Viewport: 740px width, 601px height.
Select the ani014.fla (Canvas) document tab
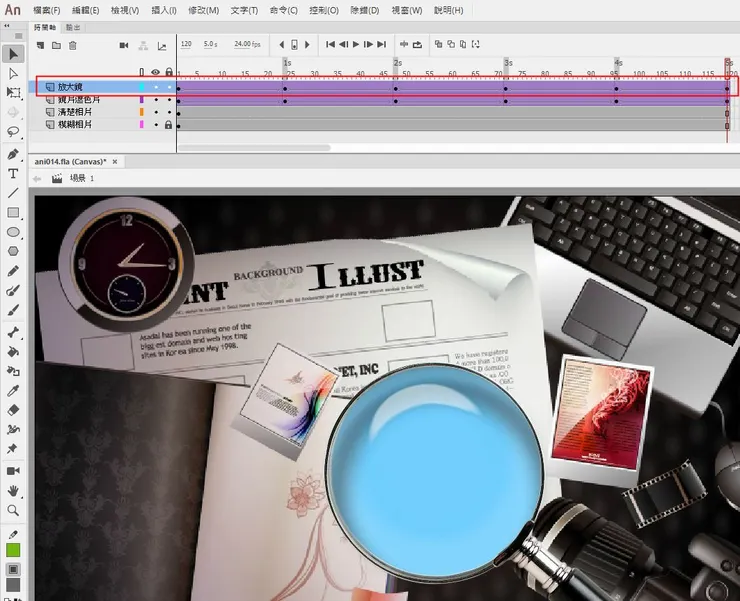pos(70,161)
